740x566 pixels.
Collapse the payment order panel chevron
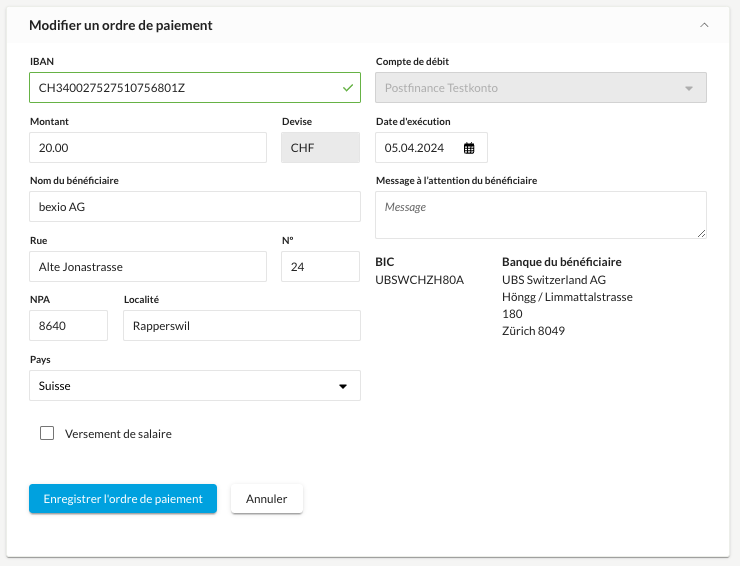pyautogui.click(x=704, y=25)
